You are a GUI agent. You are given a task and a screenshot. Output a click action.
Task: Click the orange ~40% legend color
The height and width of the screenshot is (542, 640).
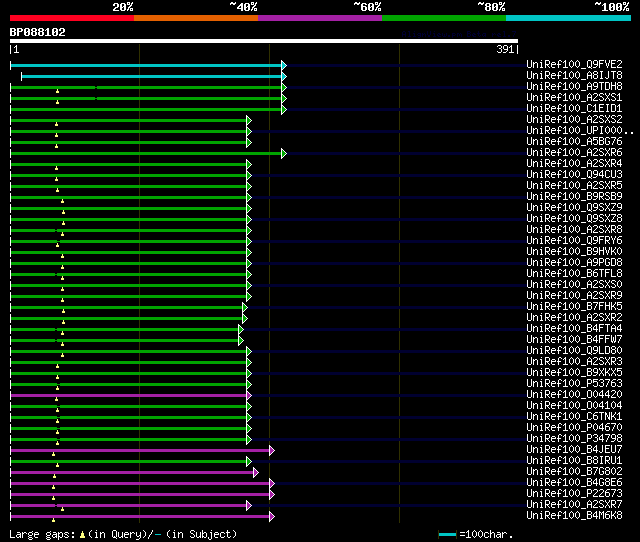coord(196,18)
